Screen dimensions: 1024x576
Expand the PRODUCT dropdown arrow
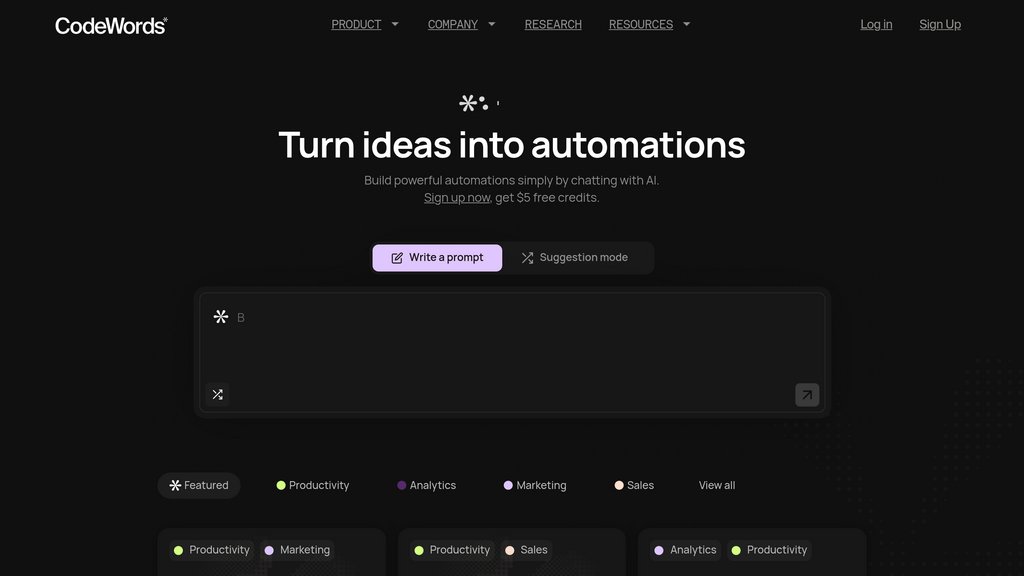click(x=395, y=24)
